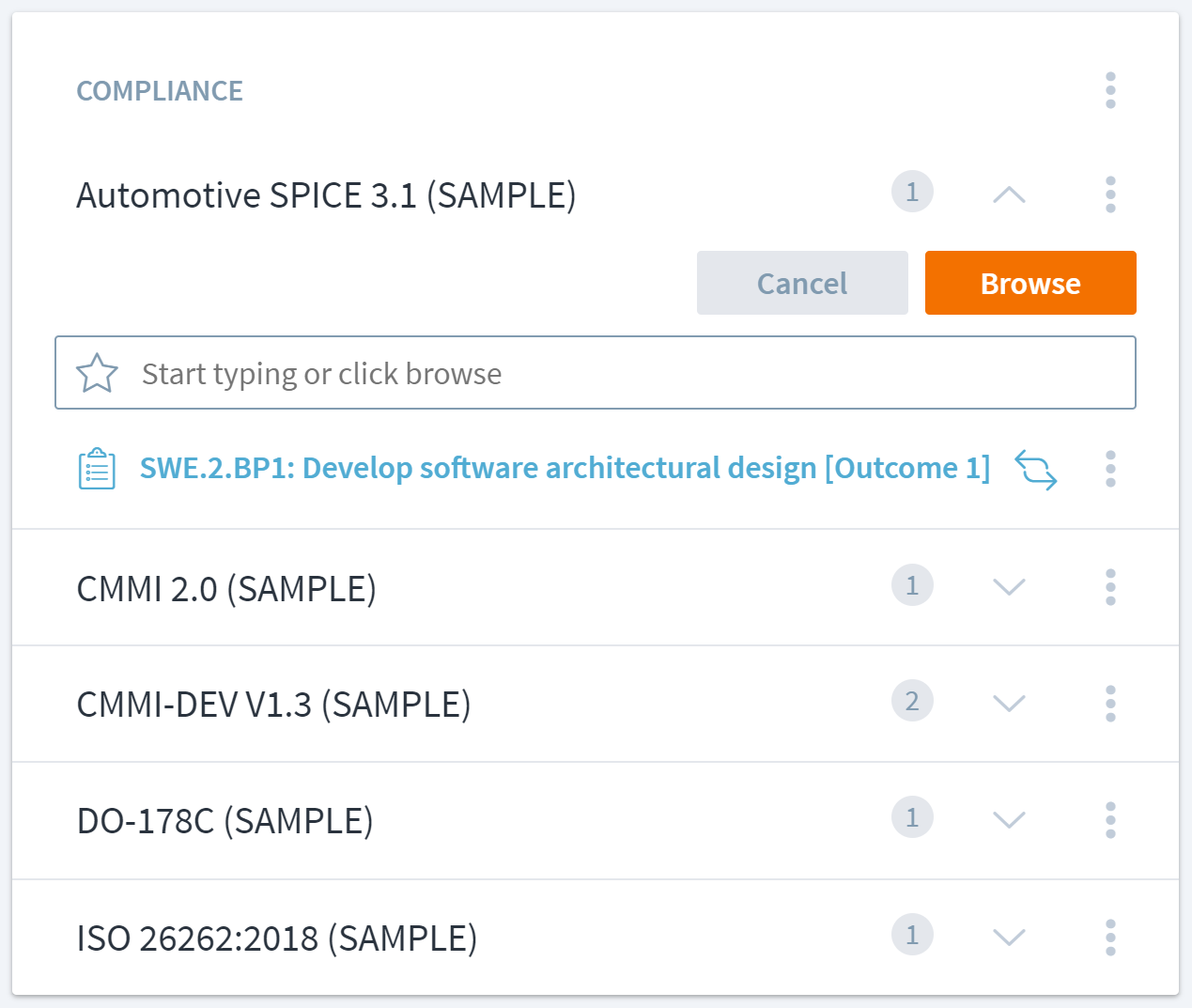Open three-dot menu for SWE.2.BP1 item

[1110, 469]
